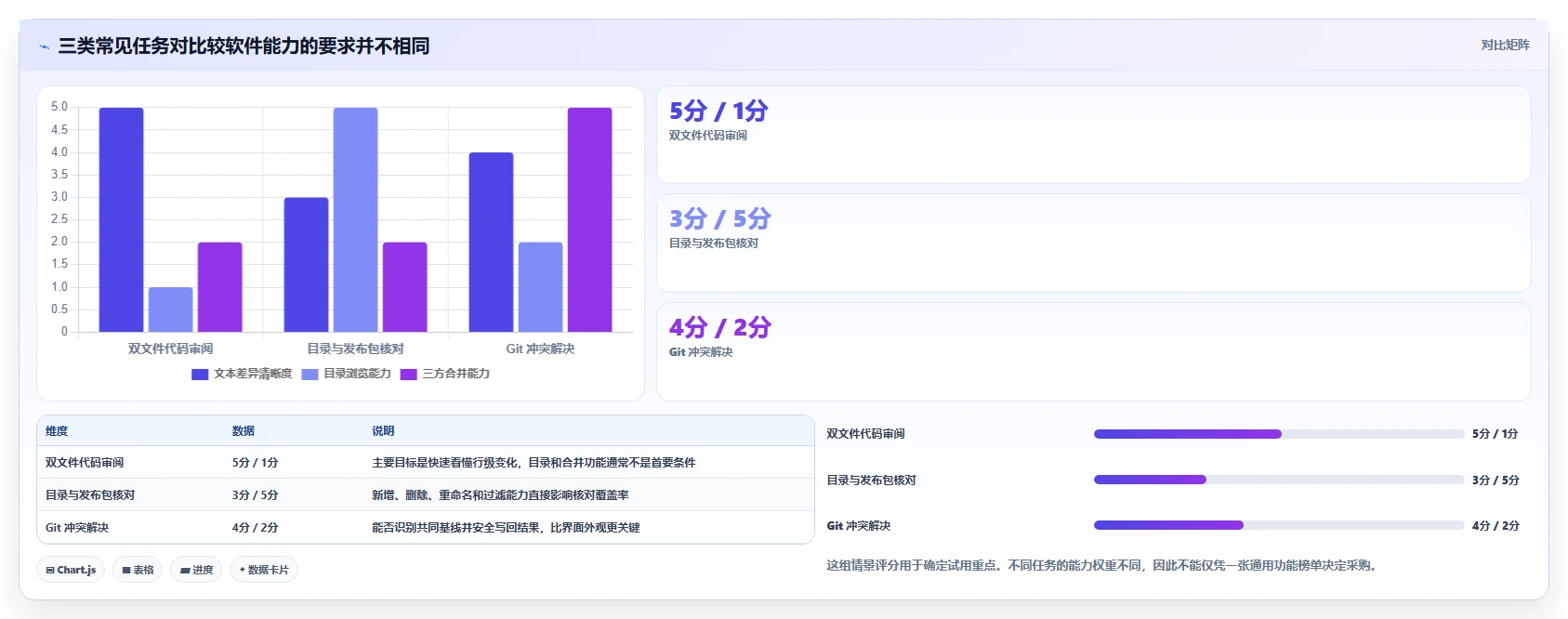The image size is (1568, 619).
Task: Click the 数据卡片 tag chip
Action: [x=264, y=570]
